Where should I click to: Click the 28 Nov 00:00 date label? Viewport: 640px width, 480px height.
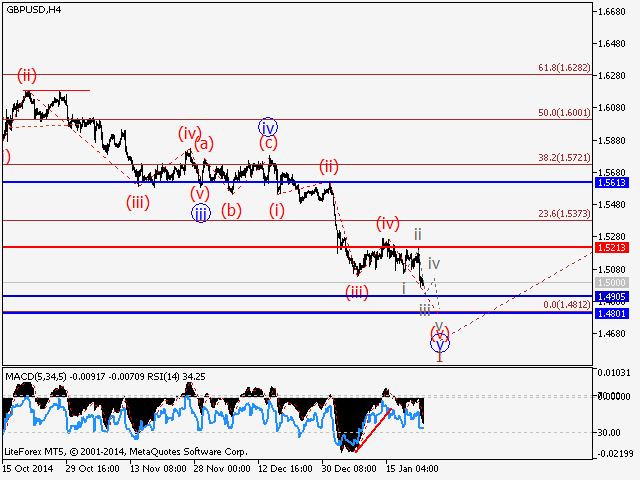pos(222,469)
